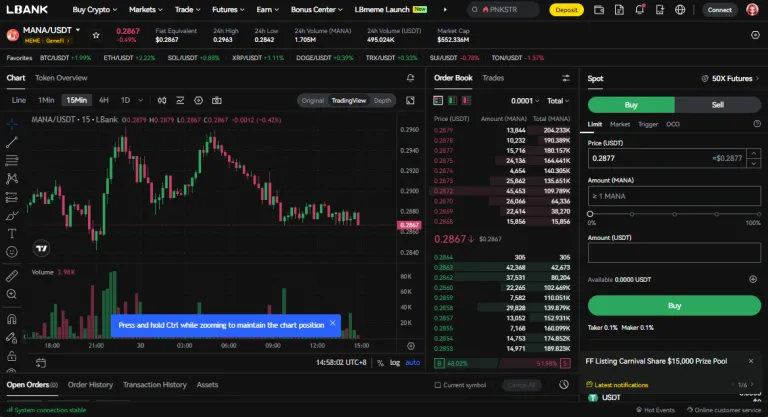Viewport: 768px width, 417px height.
Task: Select the ruler measure tool
Action: point(12,276)
